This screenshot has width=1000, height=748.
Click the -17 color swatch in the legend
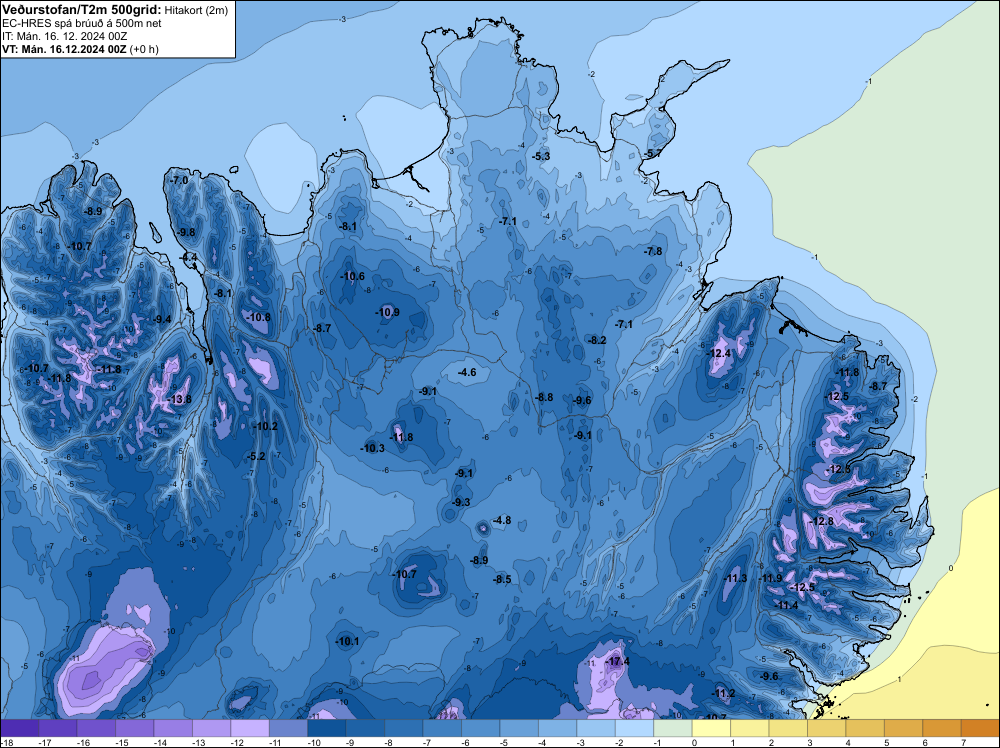point(57,728)
